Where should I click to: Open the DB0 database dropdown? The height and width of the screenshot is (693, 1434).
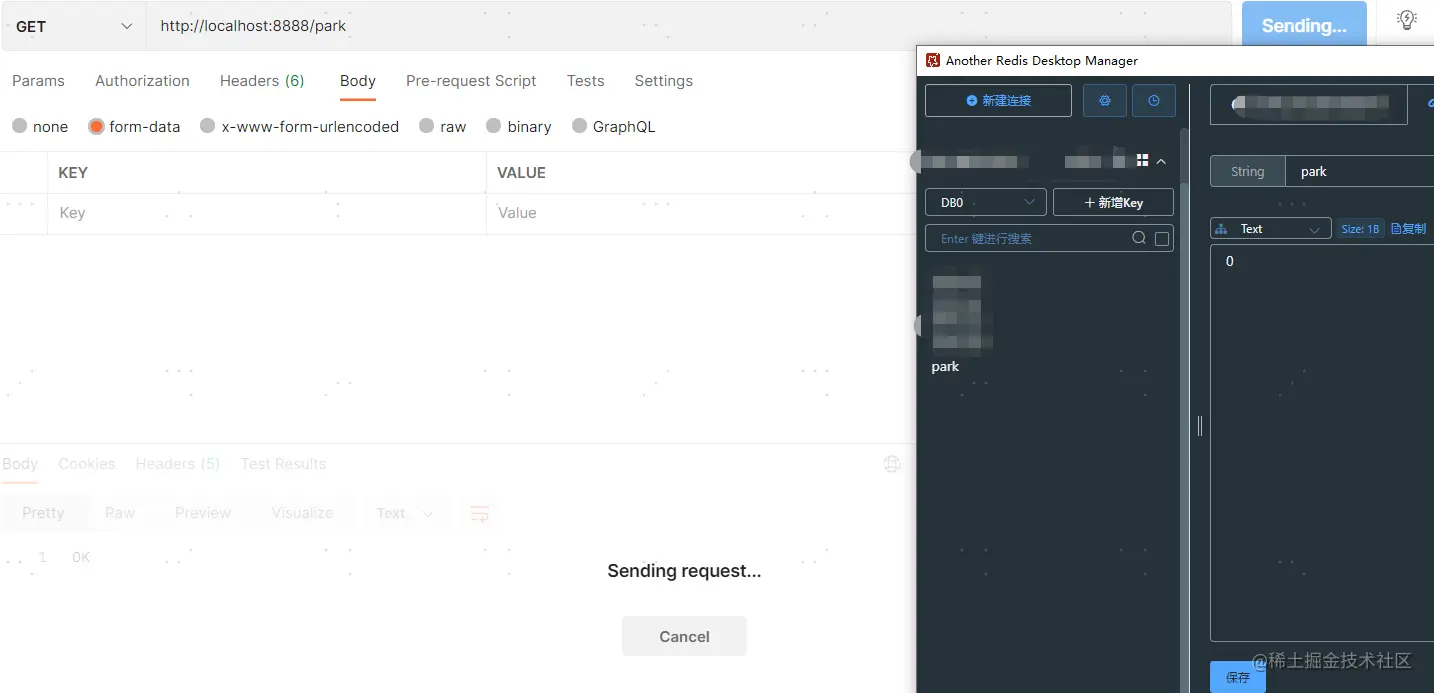click(986, 202)
